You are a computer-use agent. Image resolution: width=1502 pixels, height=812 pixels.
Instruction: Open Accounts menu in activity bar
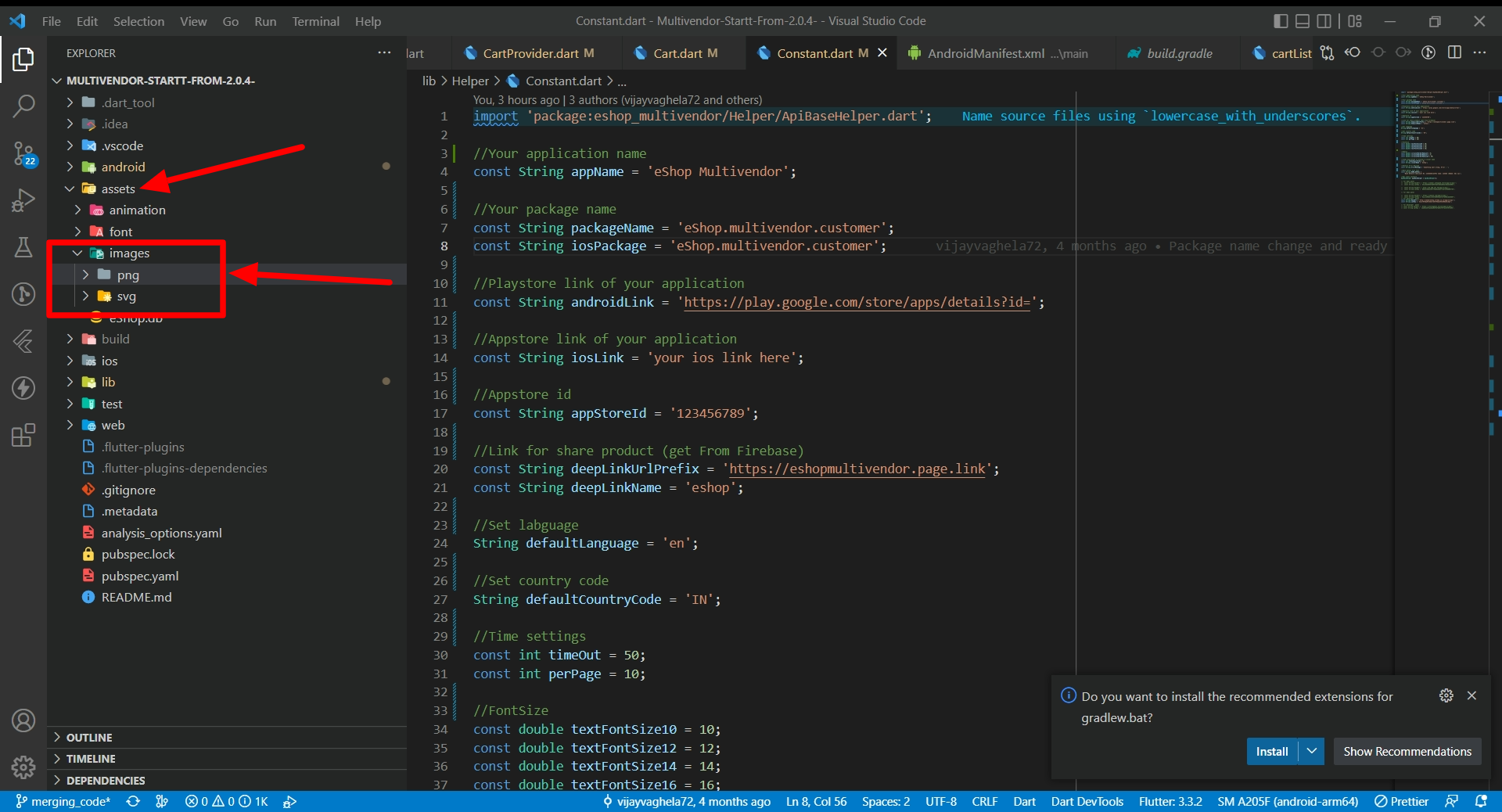point(23,720)
